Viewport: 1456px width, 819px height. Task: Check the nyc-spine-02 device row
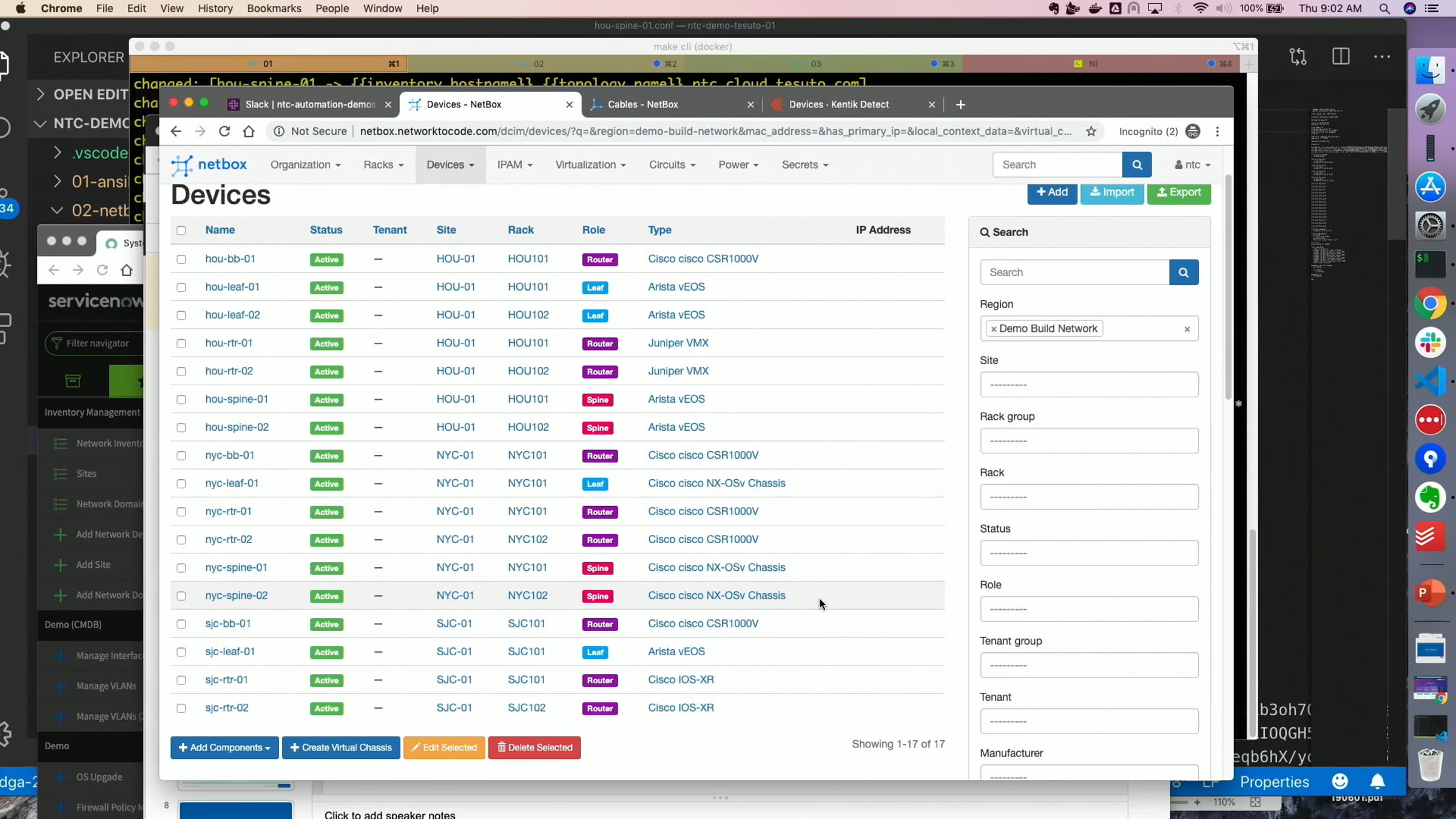pyautogui.click(x=181, y=596)
